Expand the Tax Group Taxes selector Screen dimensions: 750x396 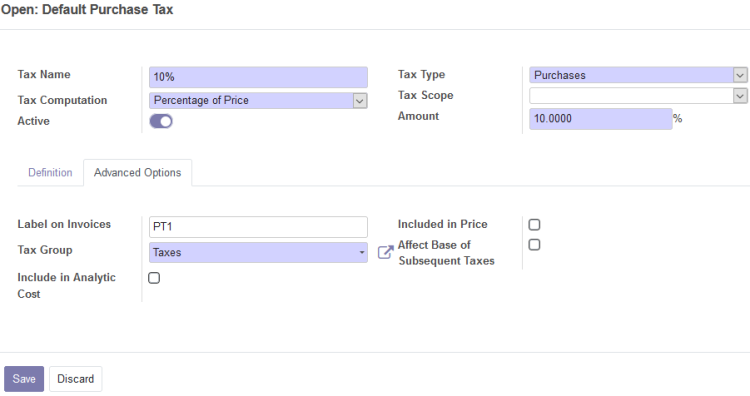click(258, 253)
